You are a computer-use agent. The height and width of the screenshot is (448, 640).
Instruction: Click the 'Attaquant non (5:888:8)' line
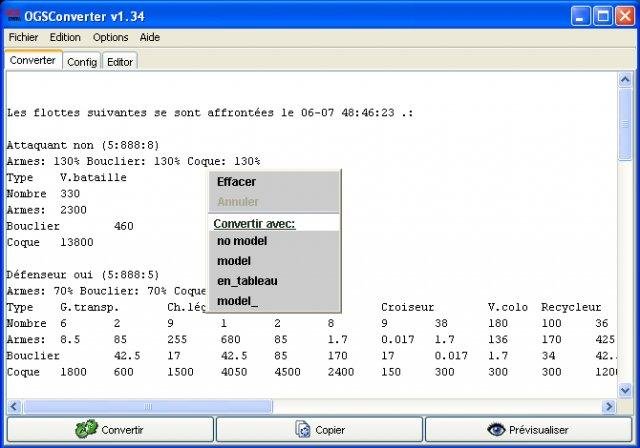(x=83, y=145)
